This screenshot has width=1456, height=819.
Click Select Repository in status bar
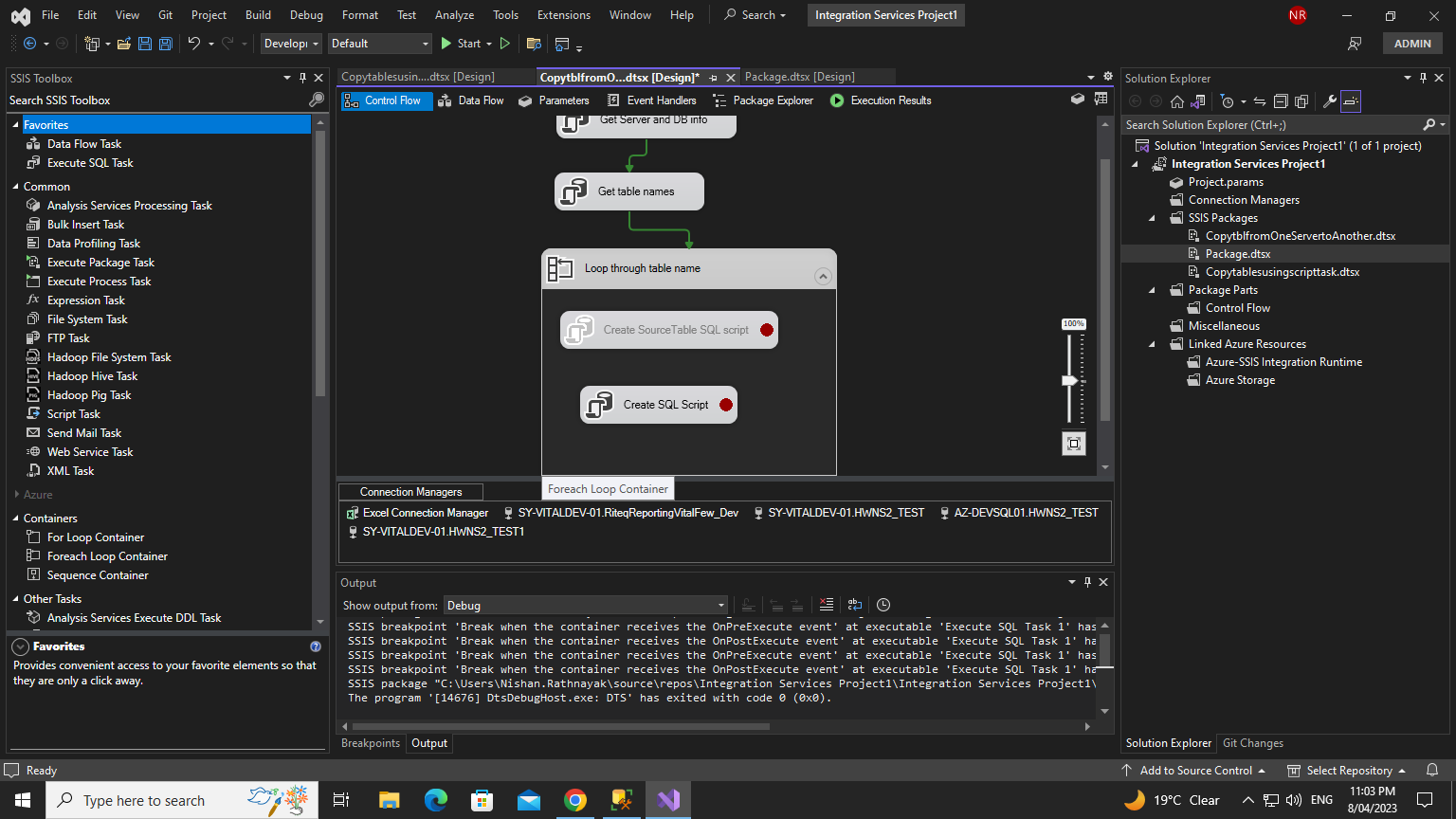coord(1346,771)
